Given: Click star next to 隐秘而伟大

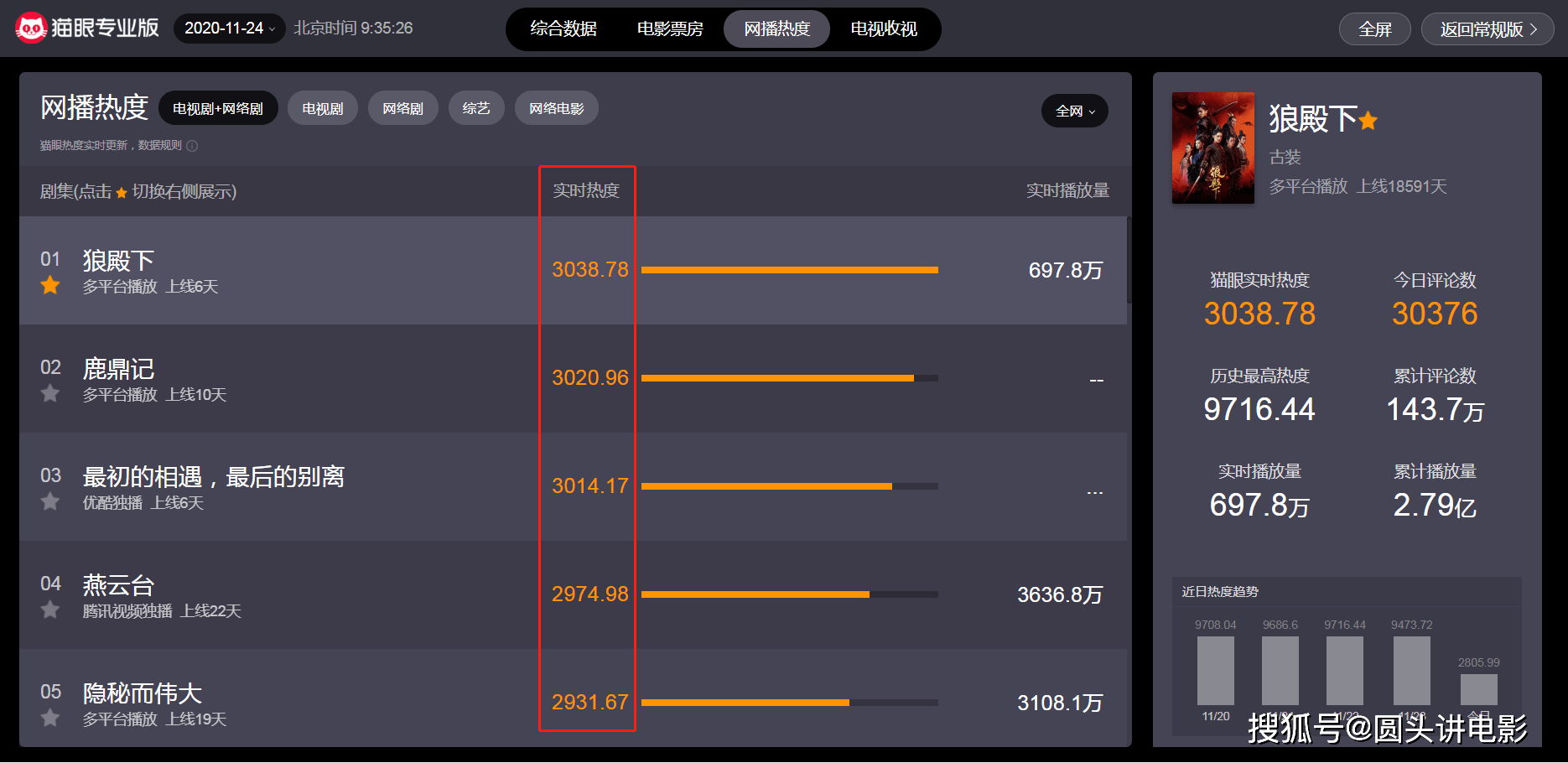Looking at the screenshot, I should [x=50, y=718].
